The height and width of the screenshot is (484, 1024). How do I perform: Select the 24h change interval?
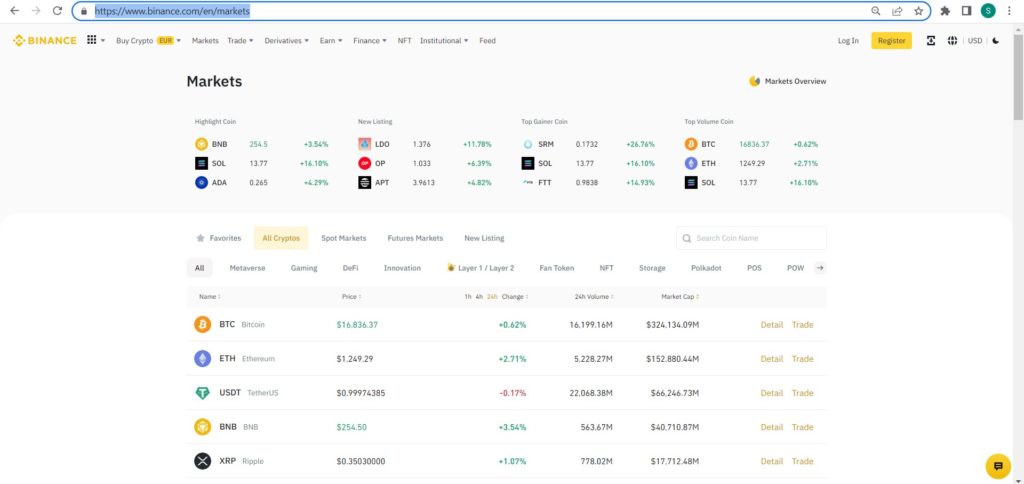(x=492, y=297)
